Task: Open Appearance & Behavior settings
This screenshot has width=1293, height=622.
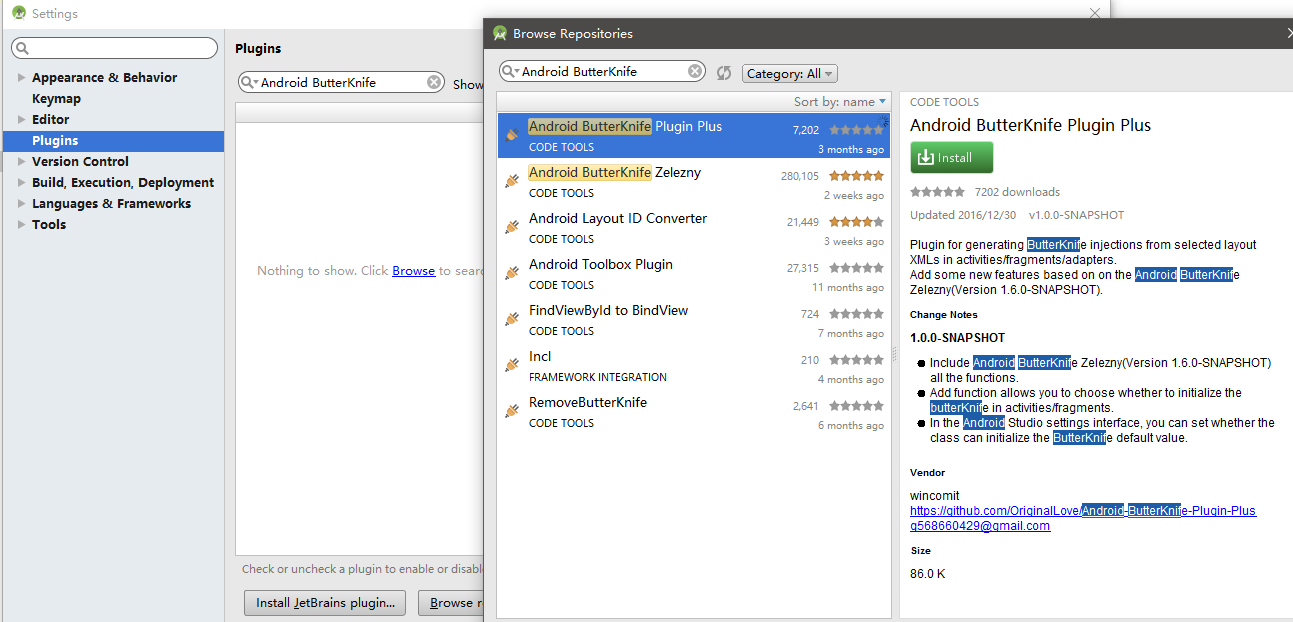Action: click(104, 77)
